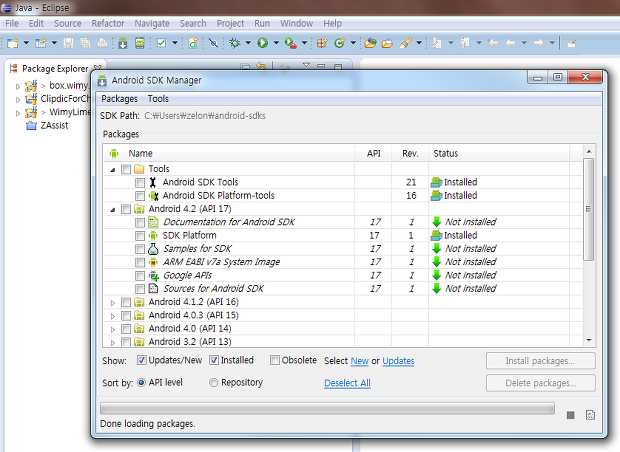The width and height of the screenshot is (620, 452).
Task: Enable the Obsolete show filter
Action: click(274, 360)
